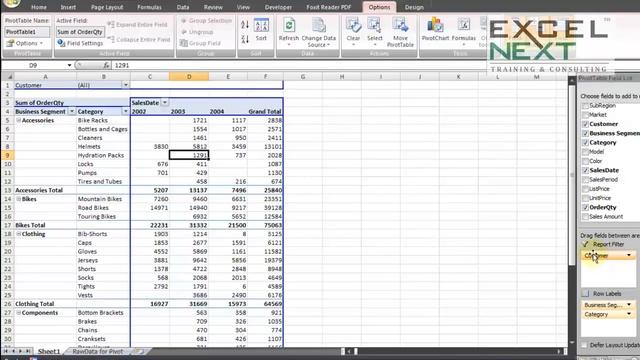This screenshot has width=640, height=360.
Task: Click Ungroup
Action: click(197, 32)
